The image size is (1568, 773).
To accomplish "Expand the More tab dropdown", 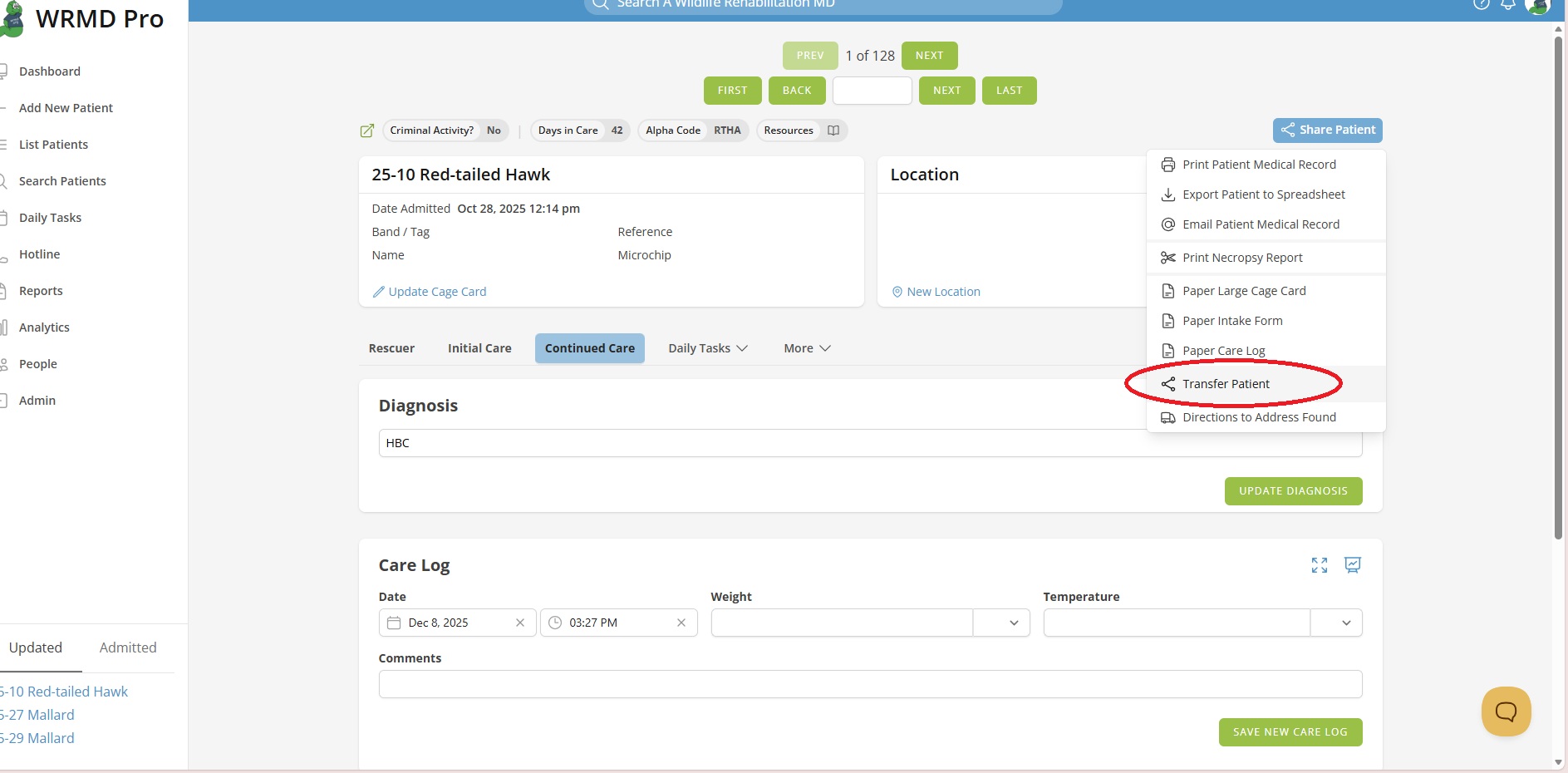I will pos(807,348).
